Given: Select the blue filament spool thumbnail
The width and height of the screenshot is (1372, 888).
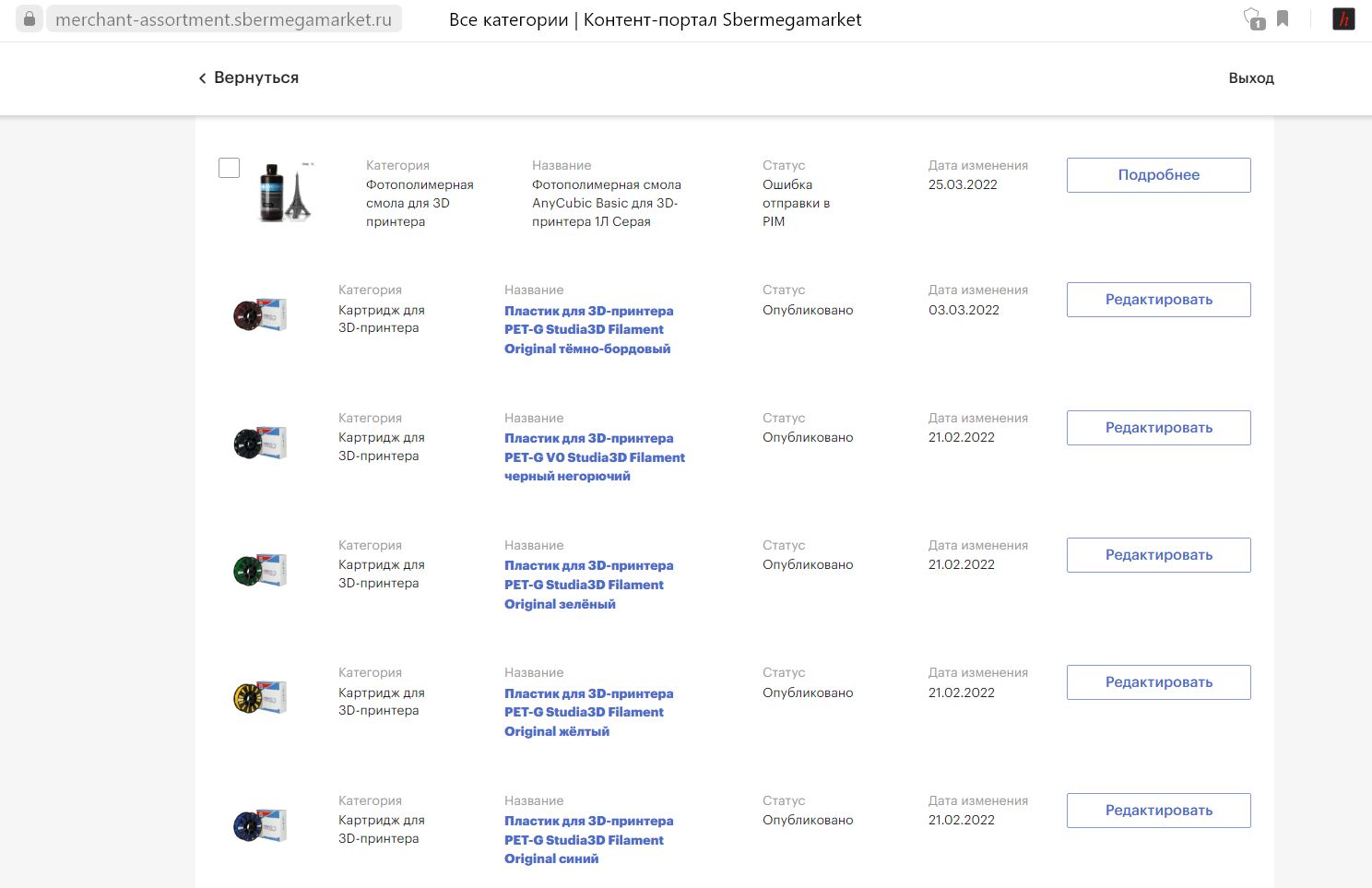Looking at the screenshot, I should click(x=260, y=825).
